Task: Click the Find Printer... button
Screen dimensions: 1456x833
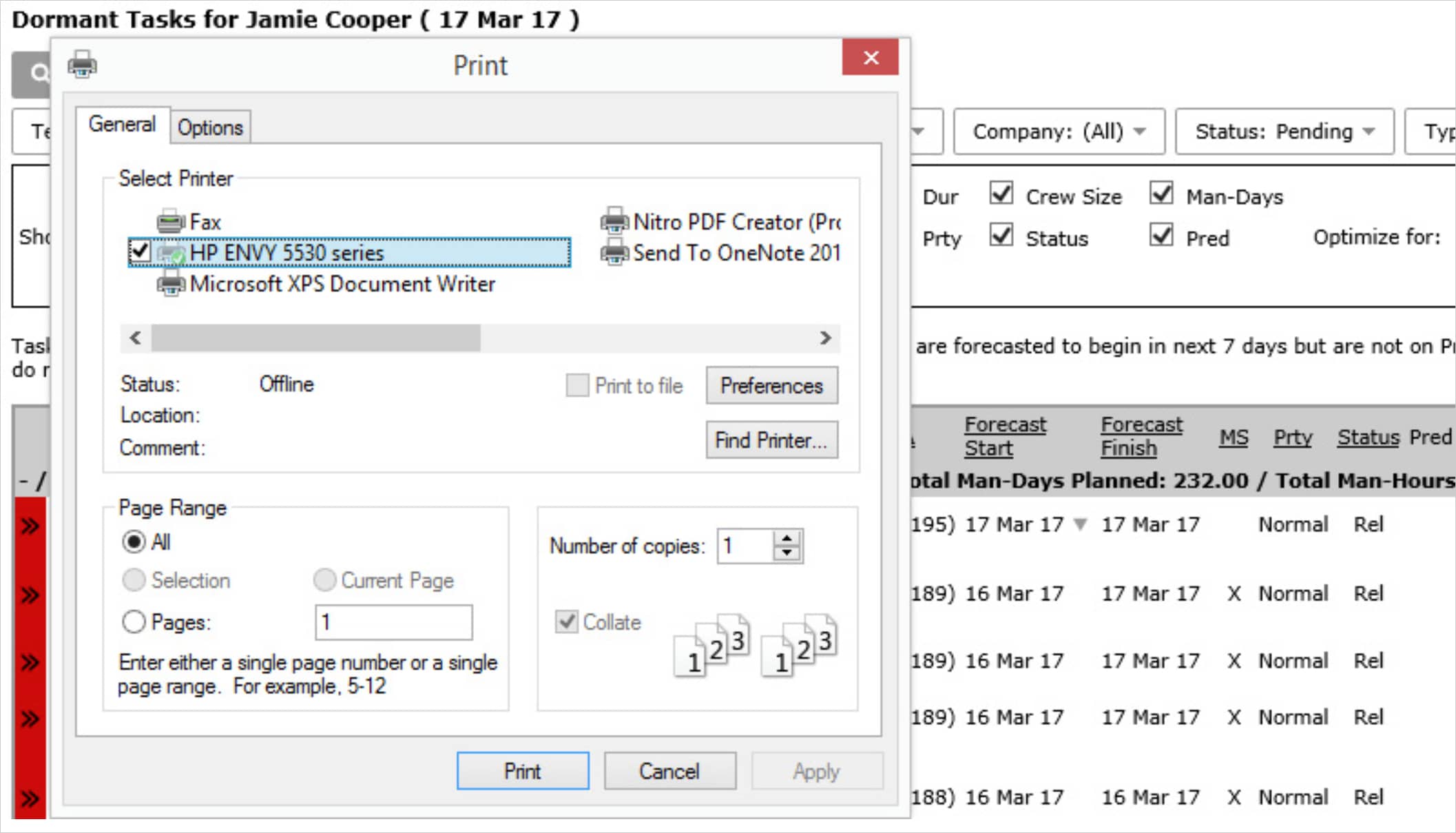Action: (771, 440)
